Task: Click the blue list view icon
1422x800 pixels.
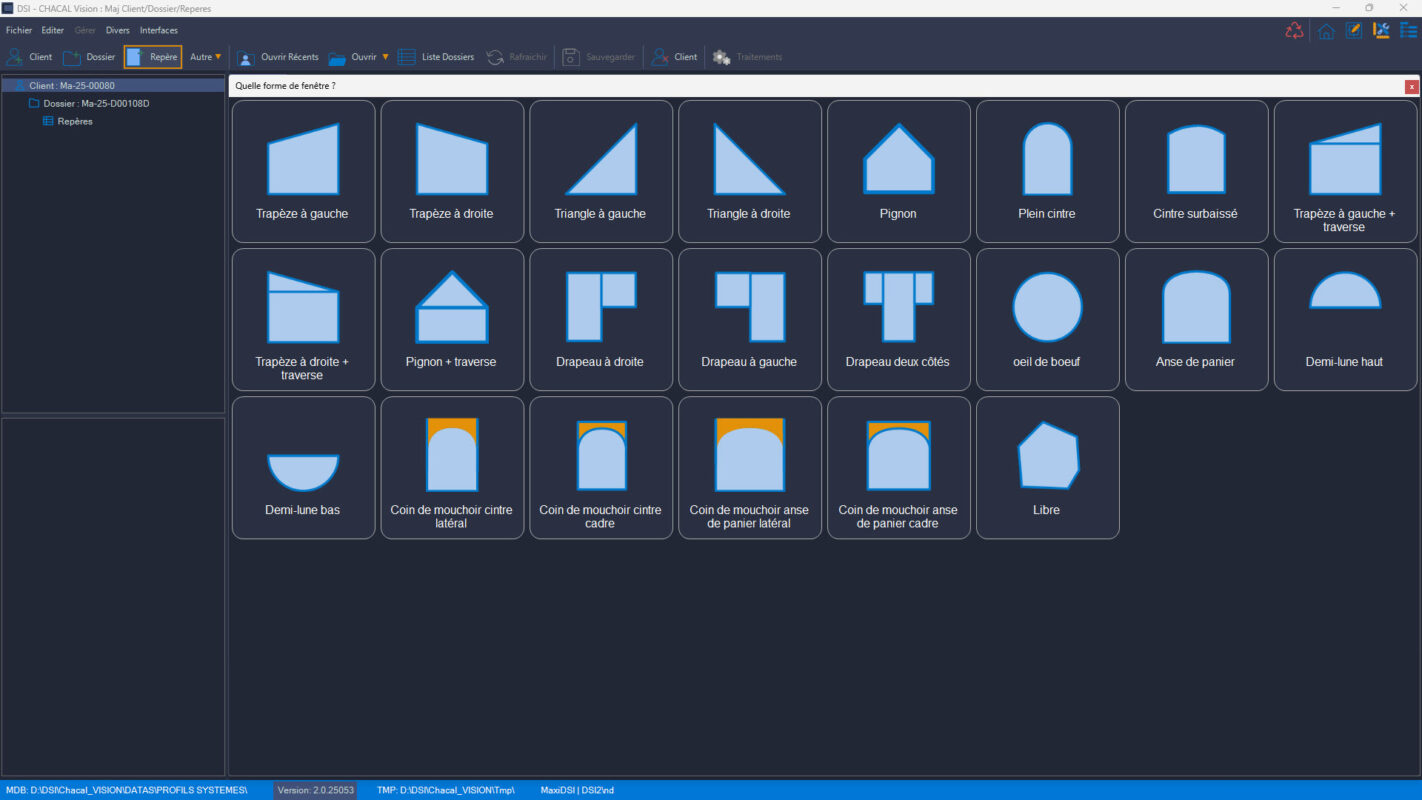Action: (x=1408, y=30)
